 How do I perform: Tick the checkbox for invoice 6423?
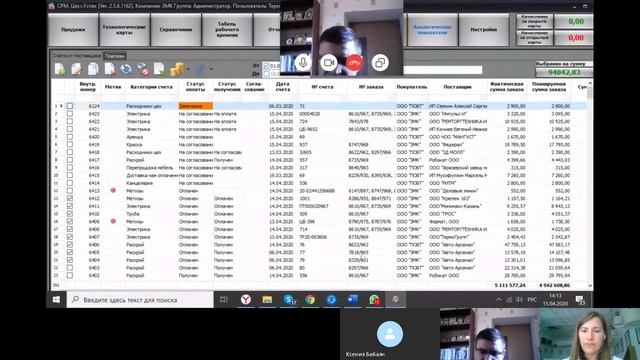click(70, 113)
